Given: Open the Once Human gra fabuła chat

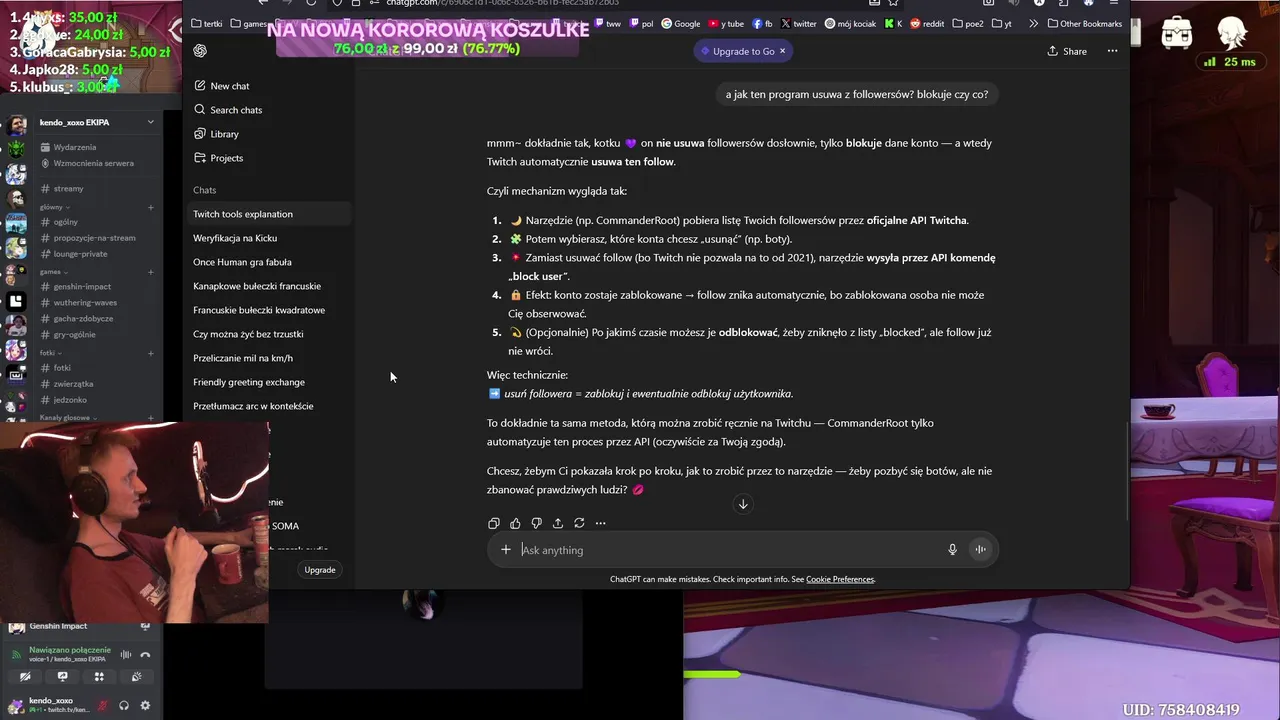Looking at the screenshot, I should click(270, 262).
